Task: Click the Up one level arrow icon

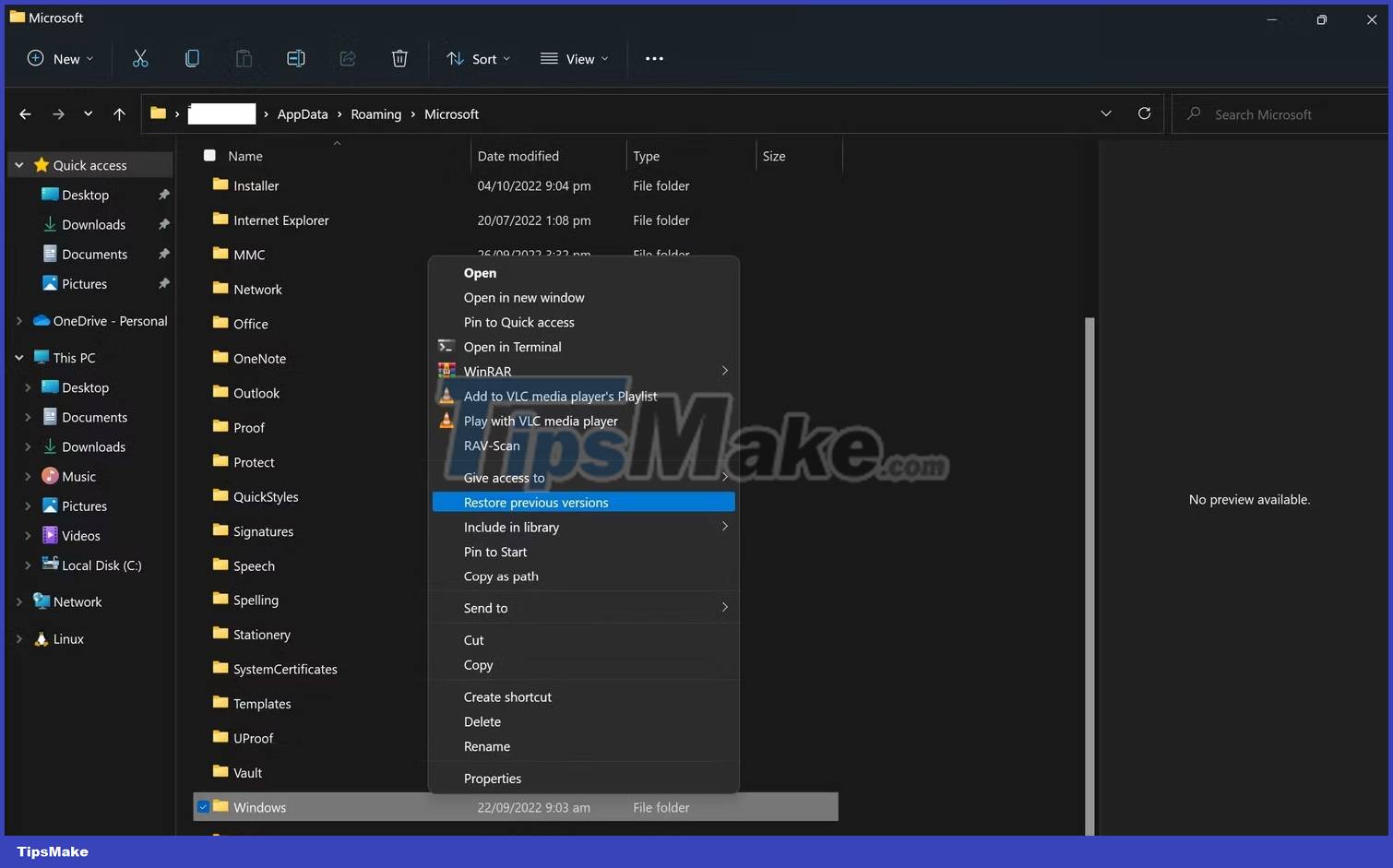Action: 119,113
